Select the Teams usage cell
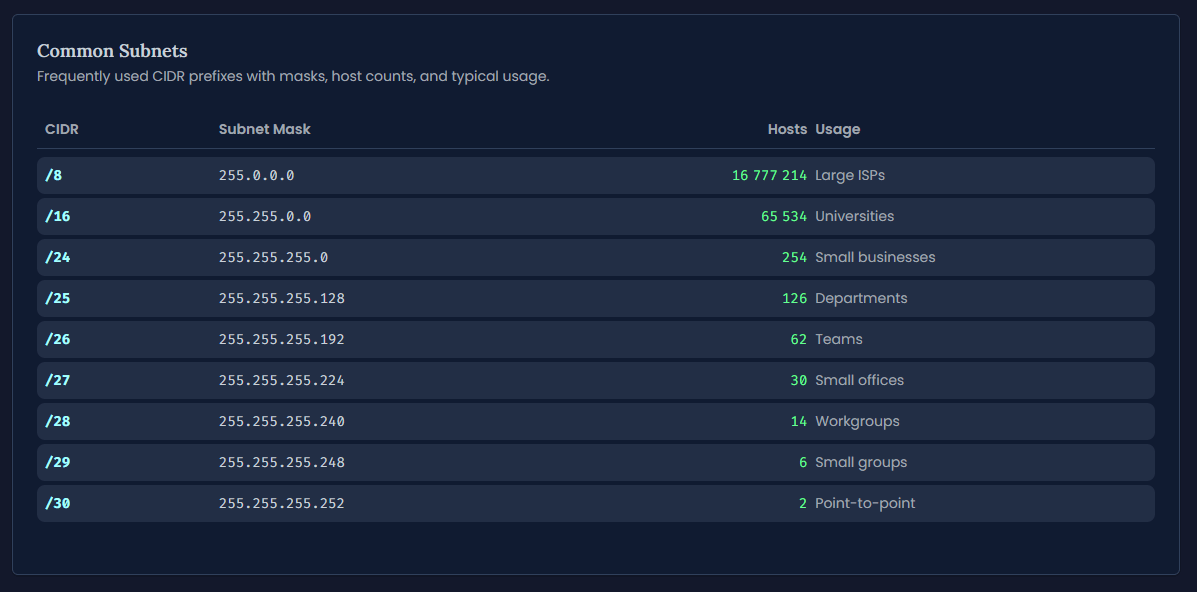Viewport: 1197px width, 592px height. 838,339
